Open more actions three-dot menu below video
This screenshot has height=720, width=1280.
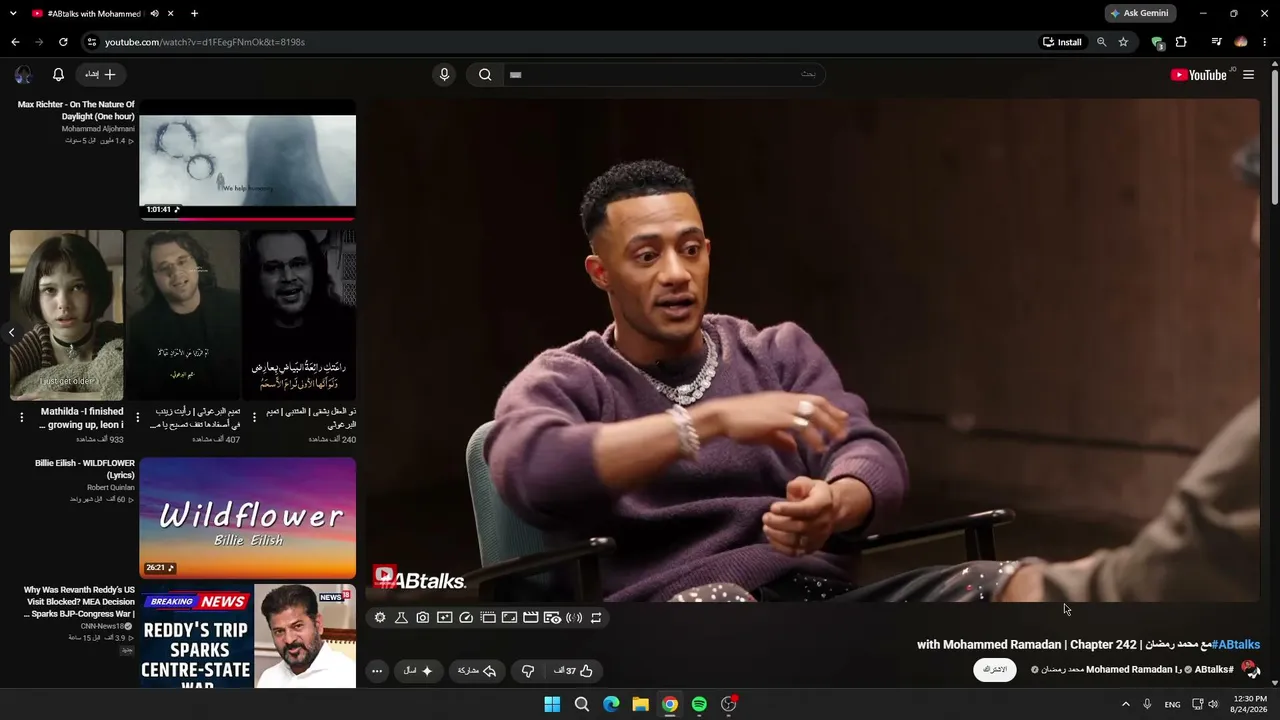[377, 671]
